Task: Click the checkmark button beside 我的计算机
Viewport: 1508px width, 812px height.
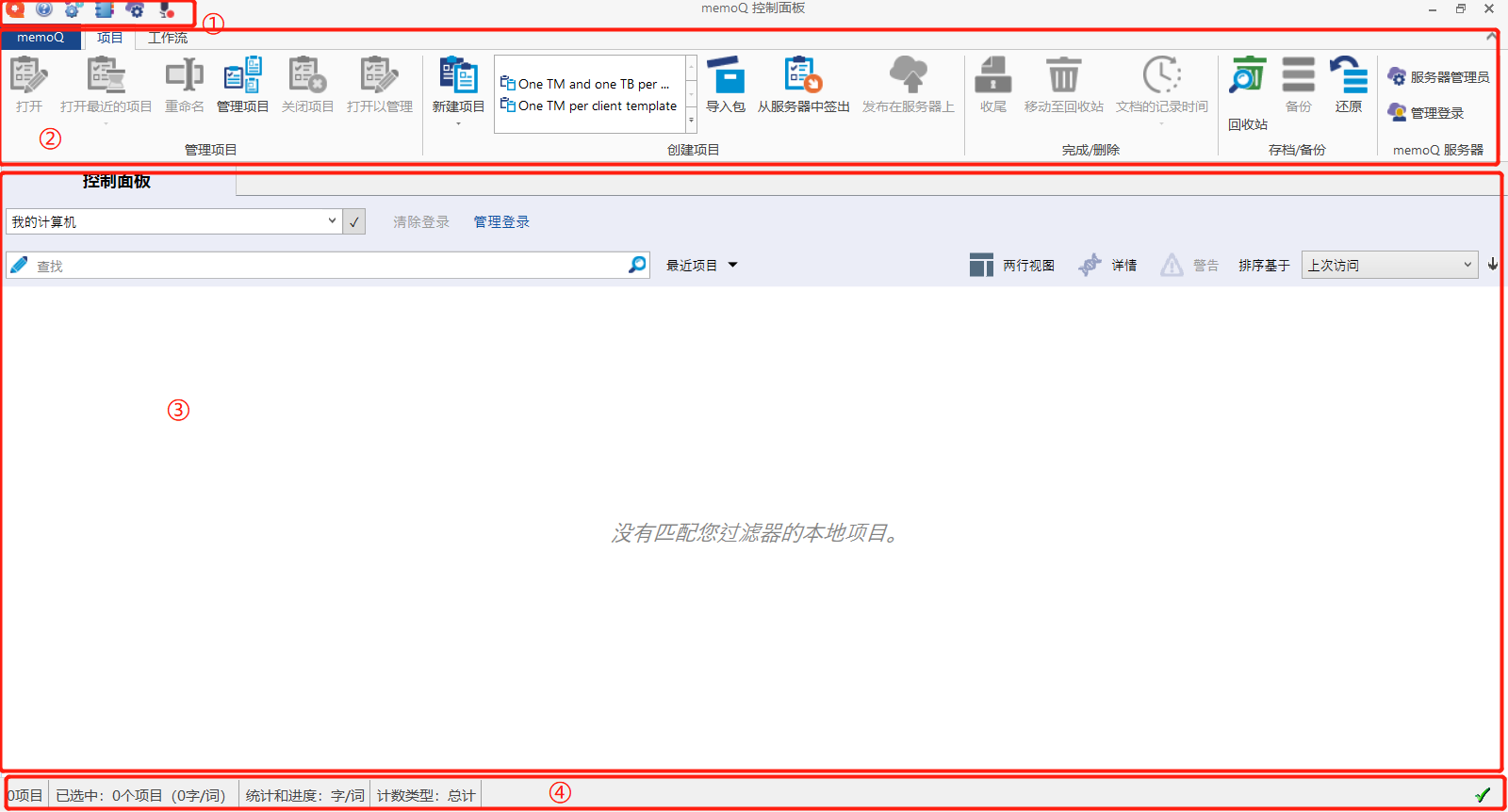Action: pyautogui.click(x=354, y=222)
